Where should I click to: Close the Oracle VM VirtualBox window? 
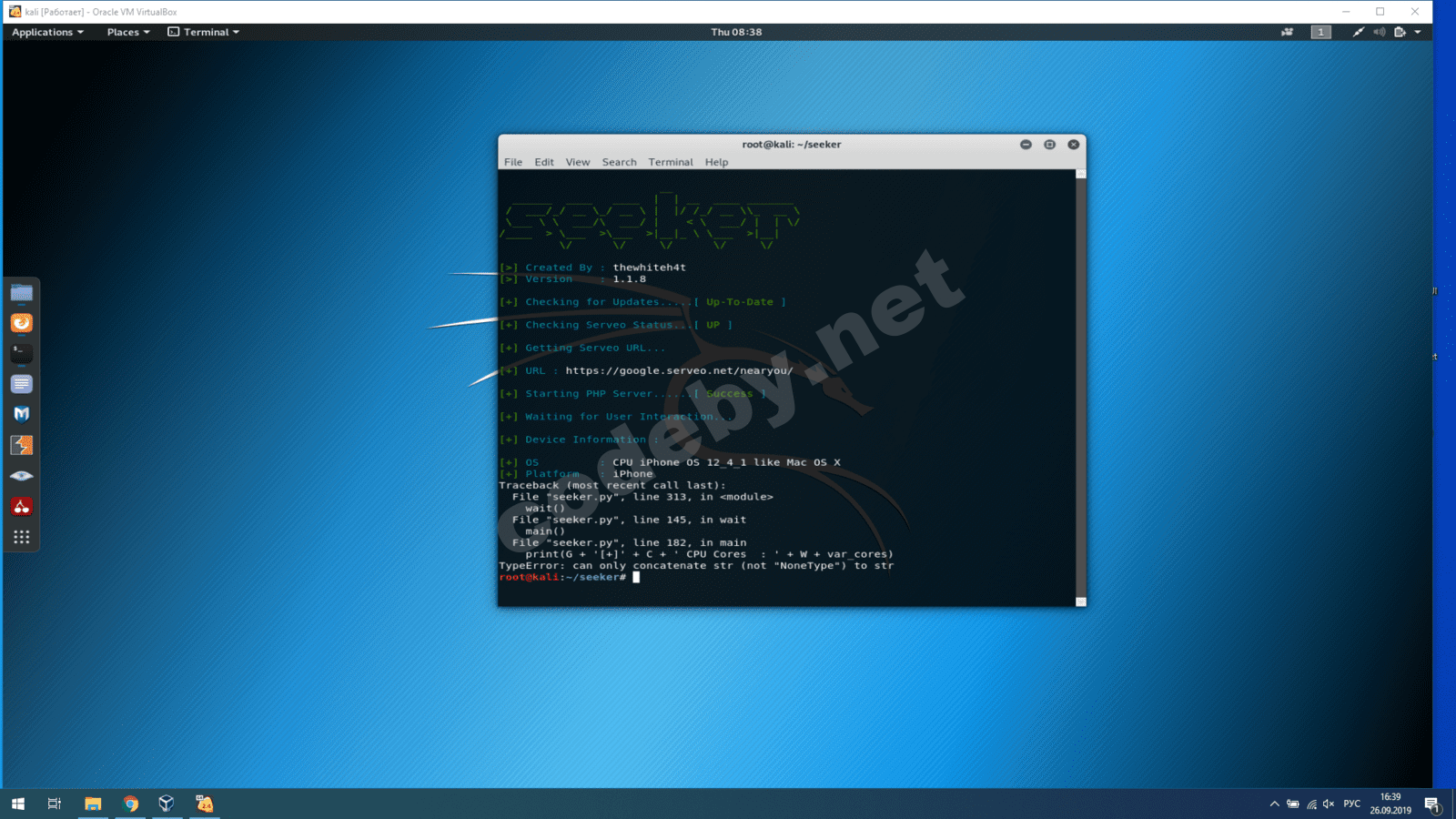coord(1415,12)
